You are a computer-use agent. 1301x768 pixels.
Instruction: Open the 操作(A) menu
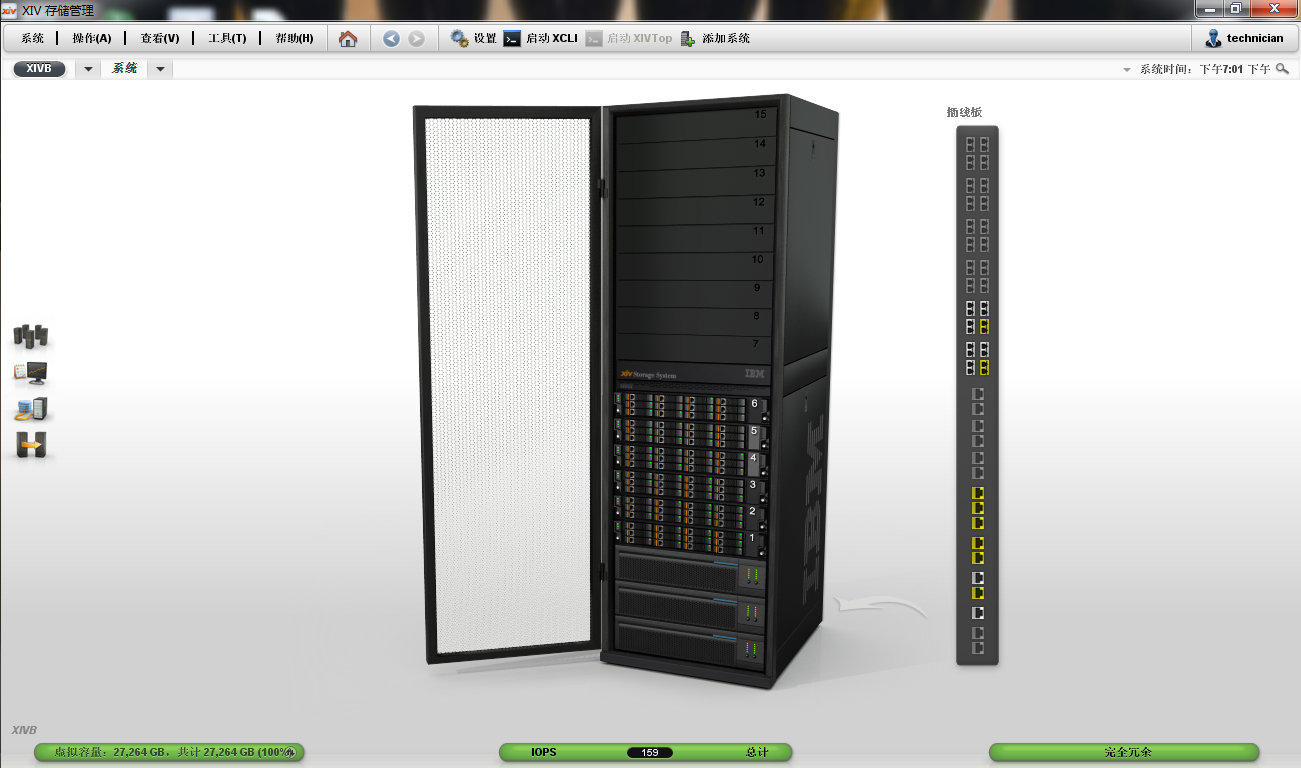click(92, 39)
